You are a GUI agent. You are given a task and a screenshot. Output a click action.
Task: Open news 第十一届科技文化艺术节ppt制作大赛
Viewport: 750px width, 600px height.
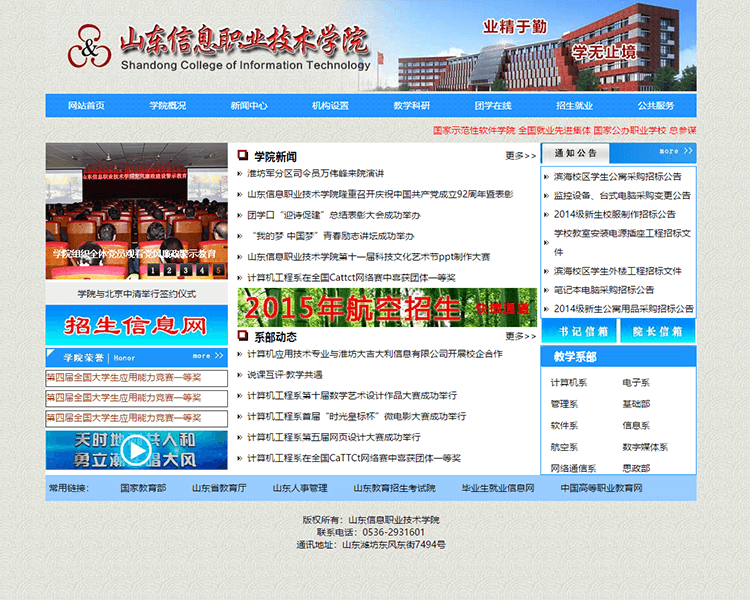click(368, 257)
